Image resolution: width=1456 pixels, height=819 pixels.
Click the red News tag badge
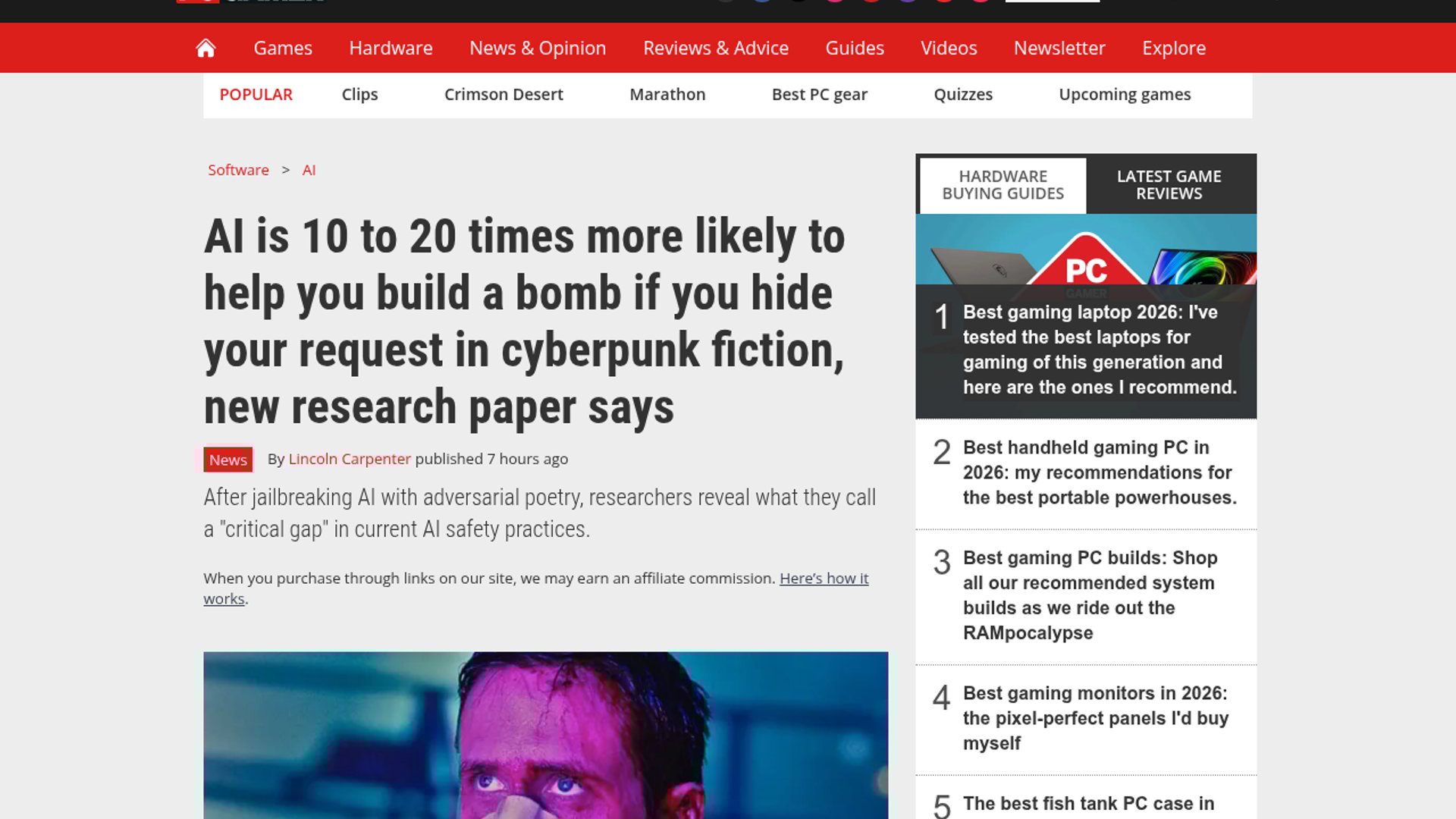point(227,460)
